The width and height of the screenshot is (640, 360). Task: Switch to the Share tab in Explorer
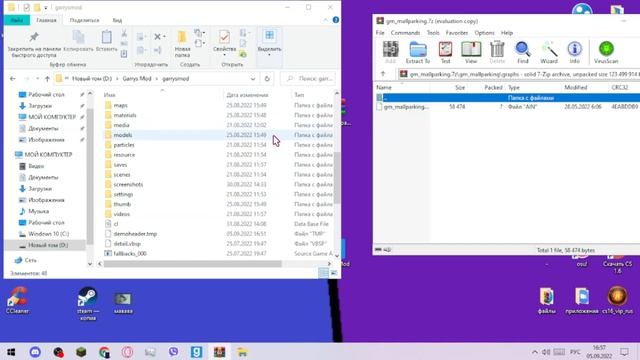[84, 20]
